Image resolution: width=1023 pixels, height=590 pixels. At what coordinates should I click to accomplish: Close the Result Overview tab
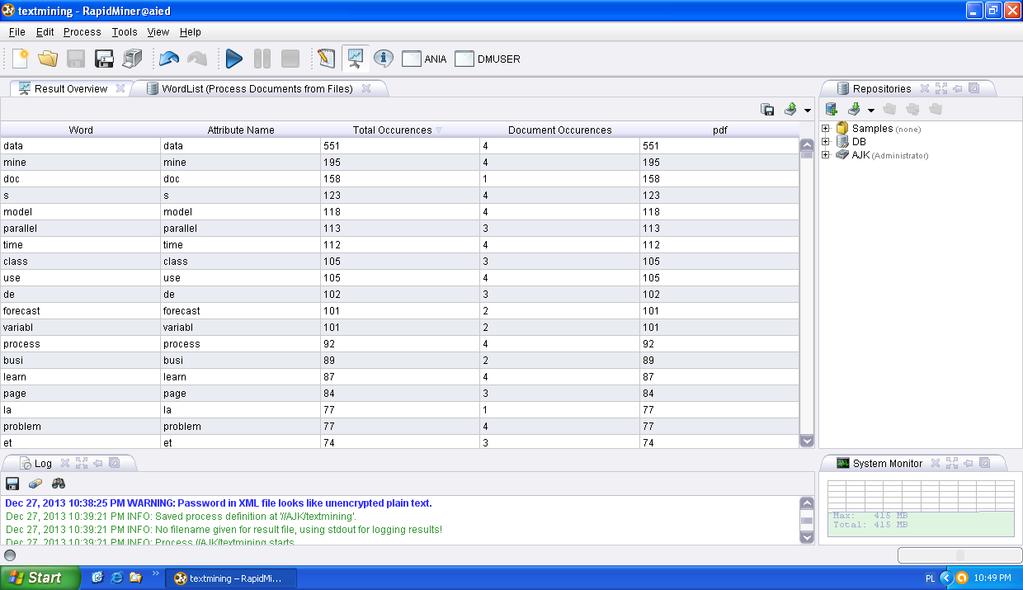(x=120, y=88)
